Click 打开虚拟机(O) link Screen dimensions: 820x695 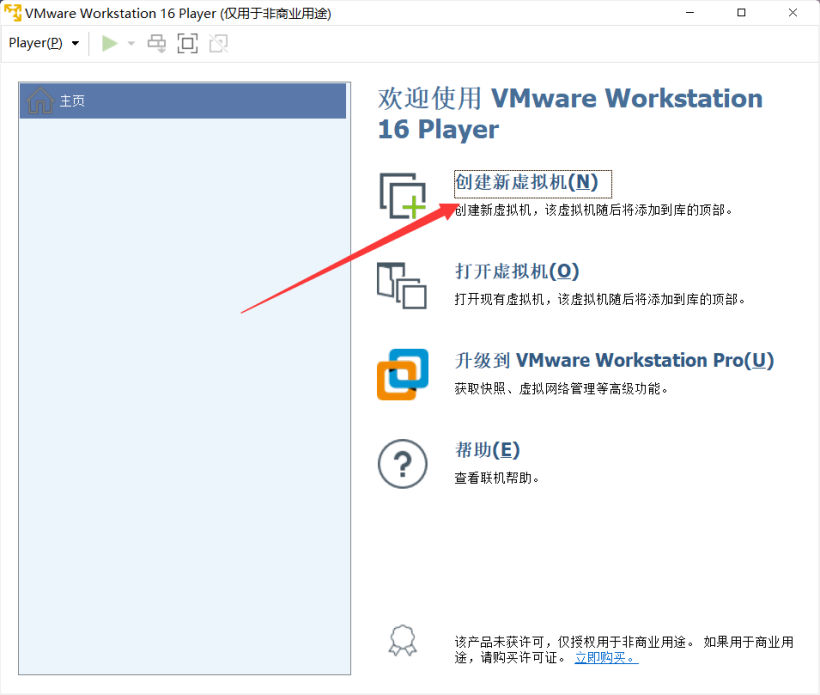pyautogui.click(x=517, y=271)
